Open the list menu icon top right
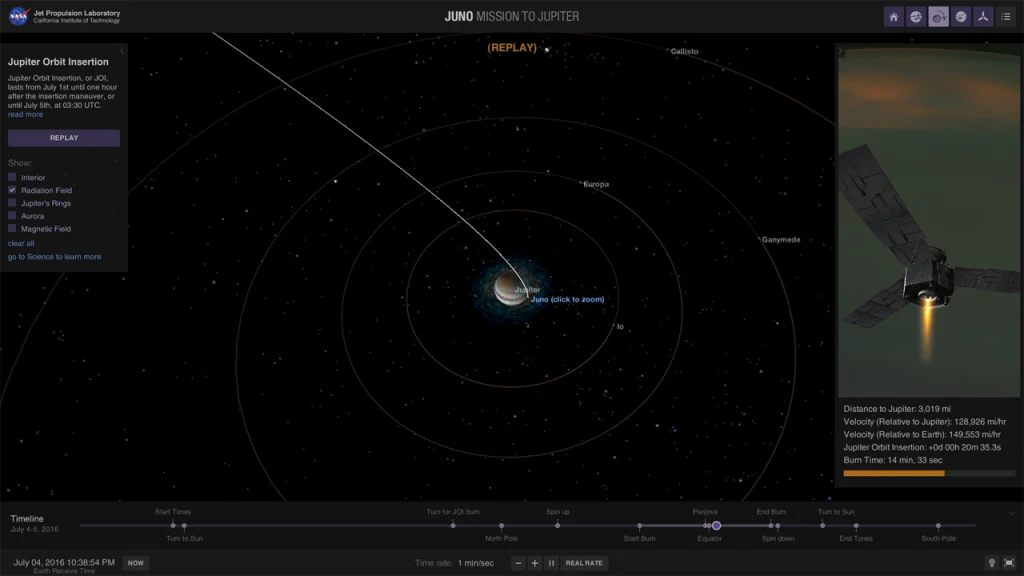This screenshot has width=1024, height=576. point(1007,16)
